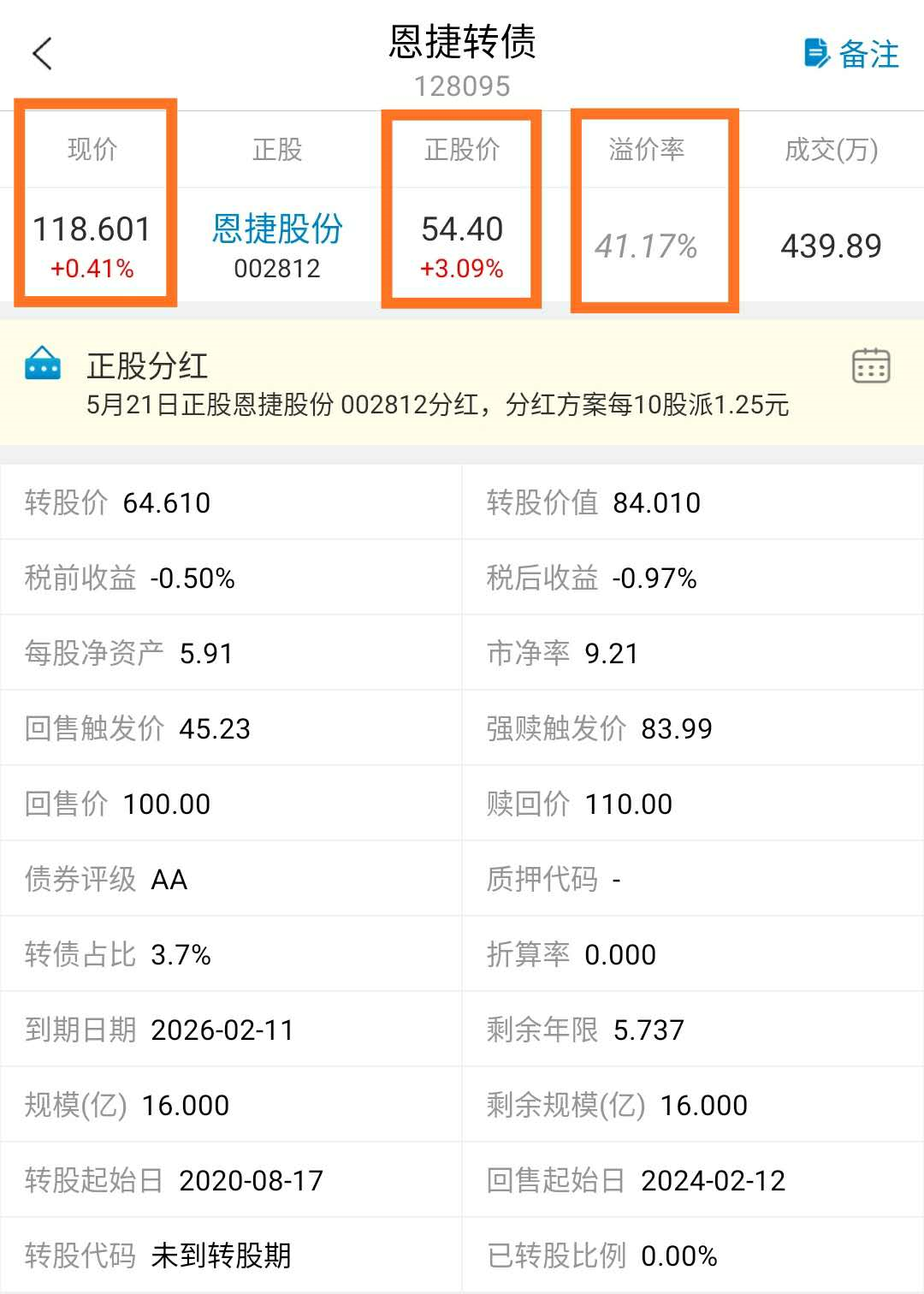Tap 债券评级 AA cell
The width and height of the screenshot is (924, 1294).
click(231, 879)
